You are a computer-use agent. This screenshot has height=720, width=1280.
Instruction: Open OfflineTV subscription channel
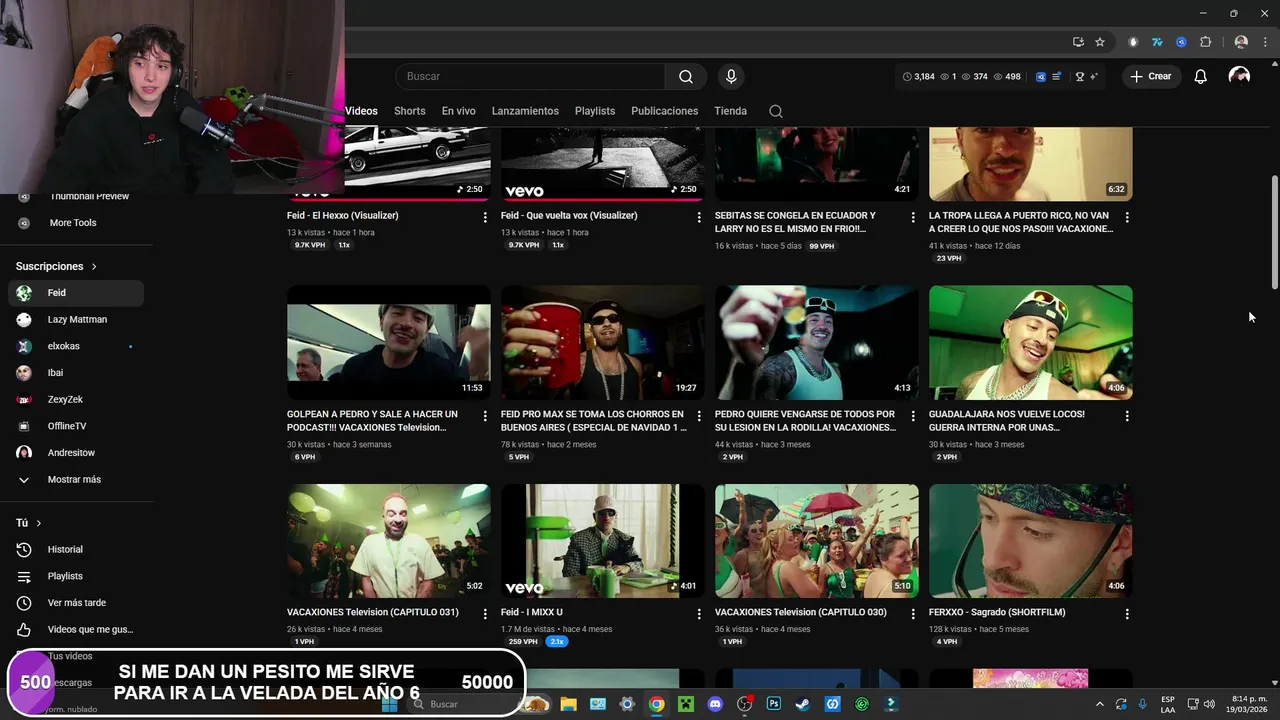76,426
